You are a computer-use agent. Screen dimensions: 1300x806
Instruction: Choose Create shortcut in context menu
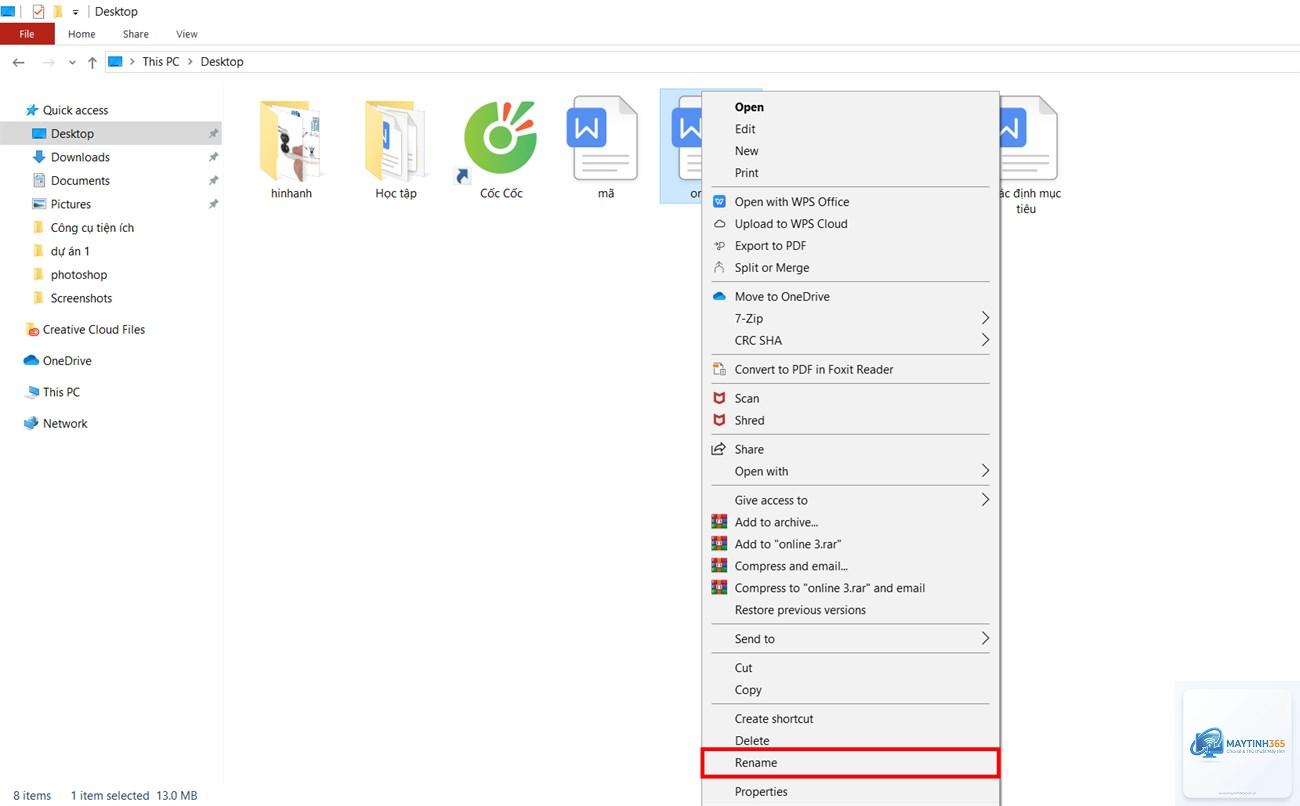coord(850,719)
